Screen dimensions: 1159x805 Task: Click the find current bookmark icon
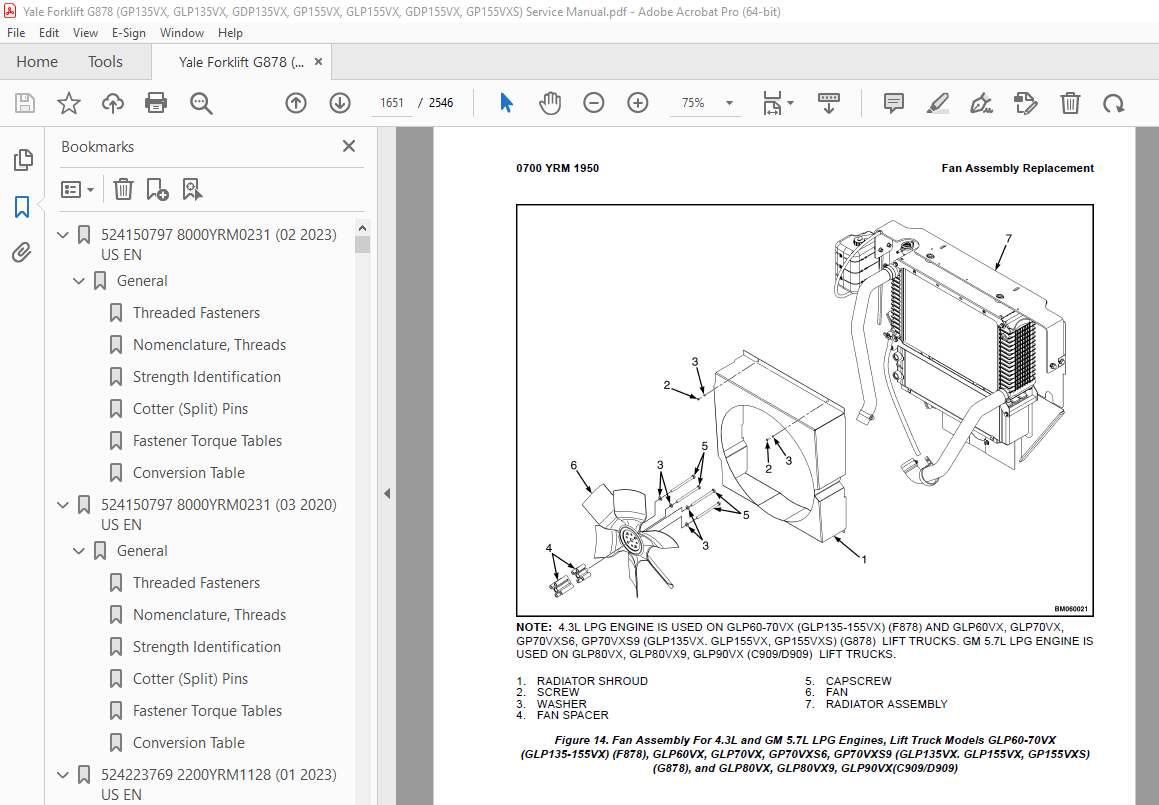click(x=192, y=189)
